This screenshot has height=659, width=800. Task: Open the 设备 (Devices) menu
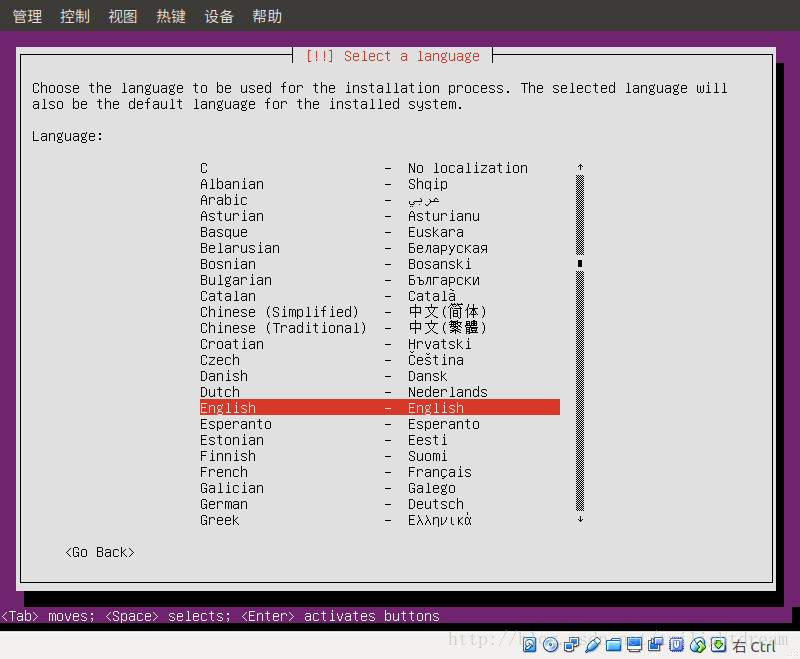point(219,15)
